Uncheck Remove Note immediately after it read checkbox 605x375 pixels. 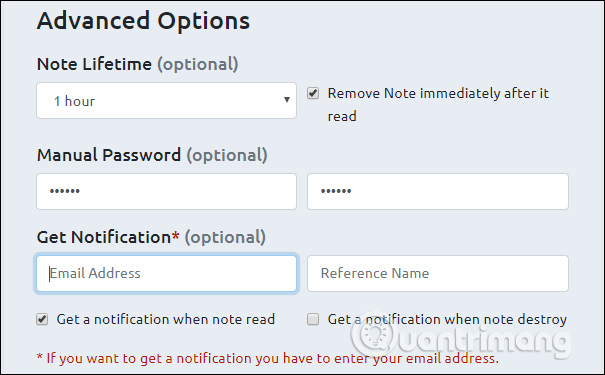[x=313, y=93]
